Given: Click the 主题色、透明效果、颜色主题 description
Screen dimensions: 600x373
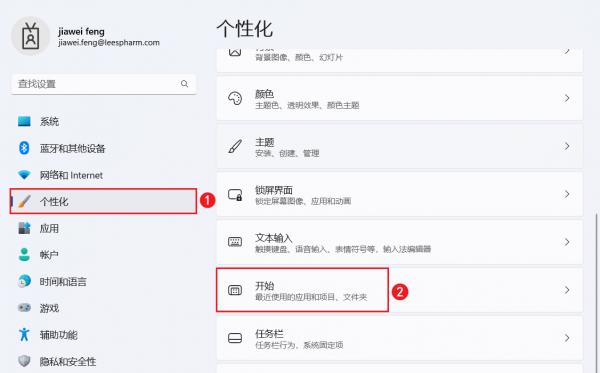Looking at the screenshot, I should click(x=307, y=105).
